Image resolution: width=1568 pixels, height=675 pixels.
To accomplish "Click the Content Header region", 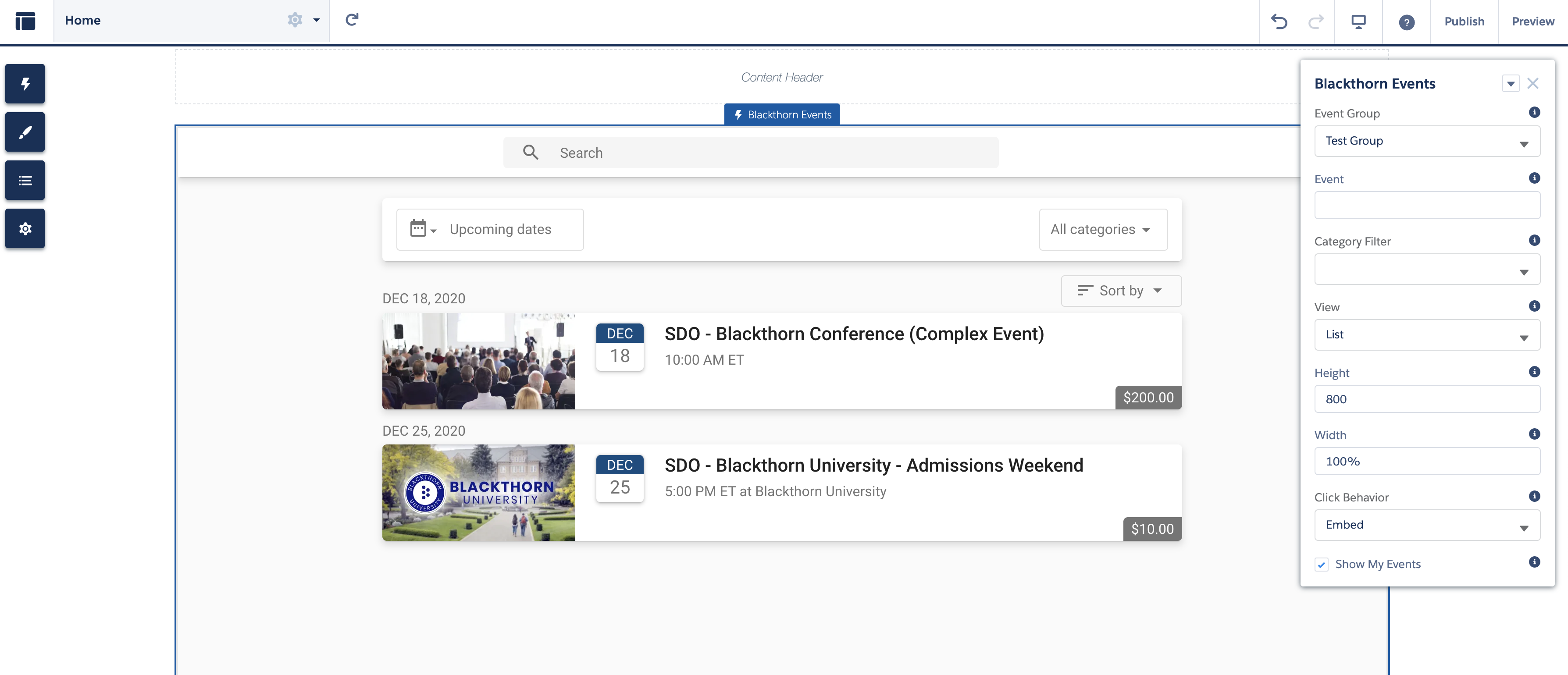I will 781,77.
